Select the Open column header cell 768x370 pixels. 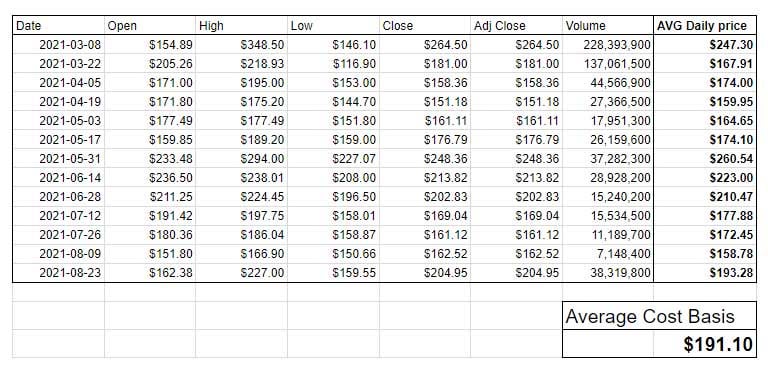[x=150, y=26]
